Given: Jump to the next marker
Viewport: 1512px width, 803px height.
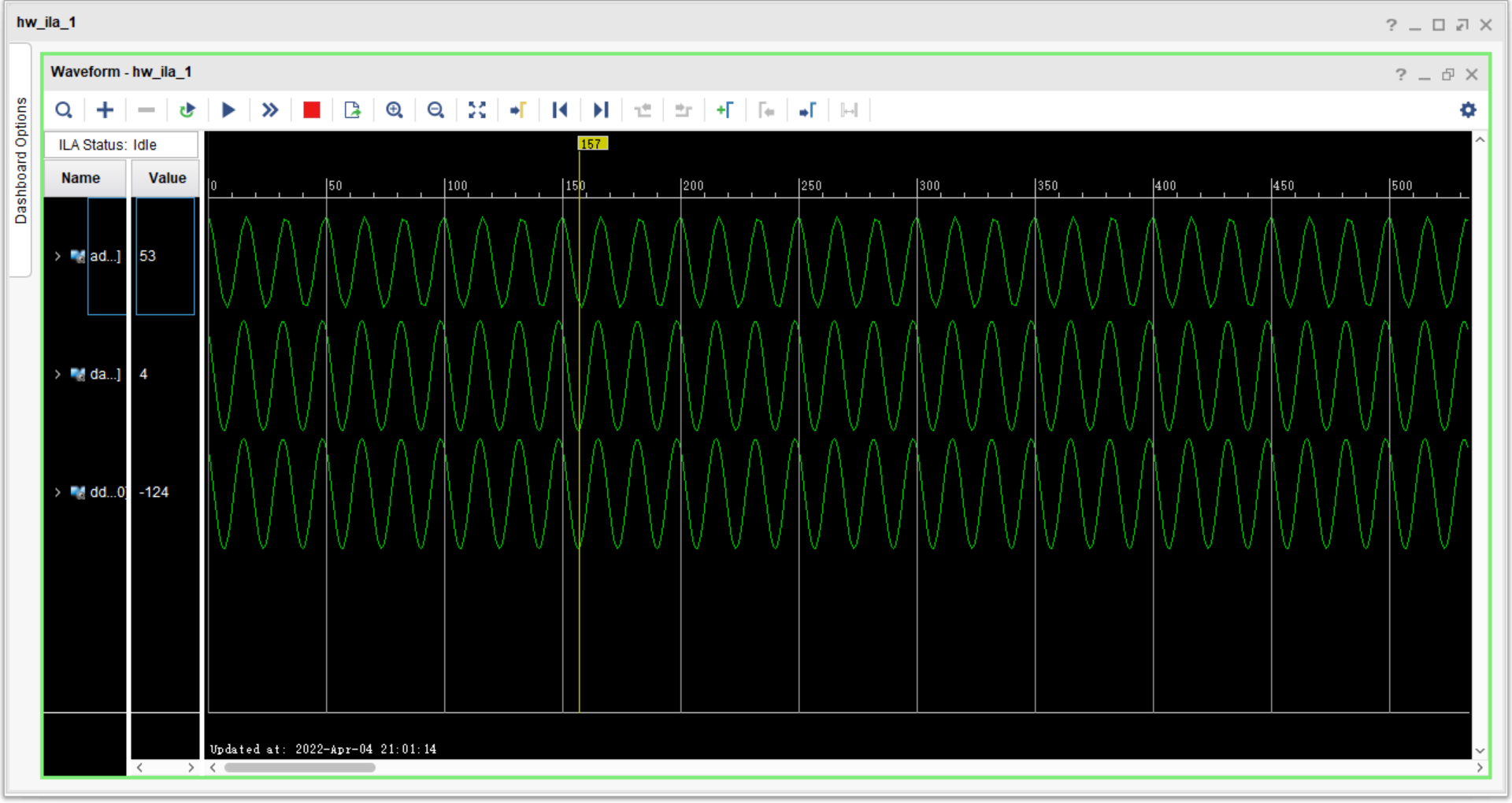Looking at the screenshot, I should 808,110.
